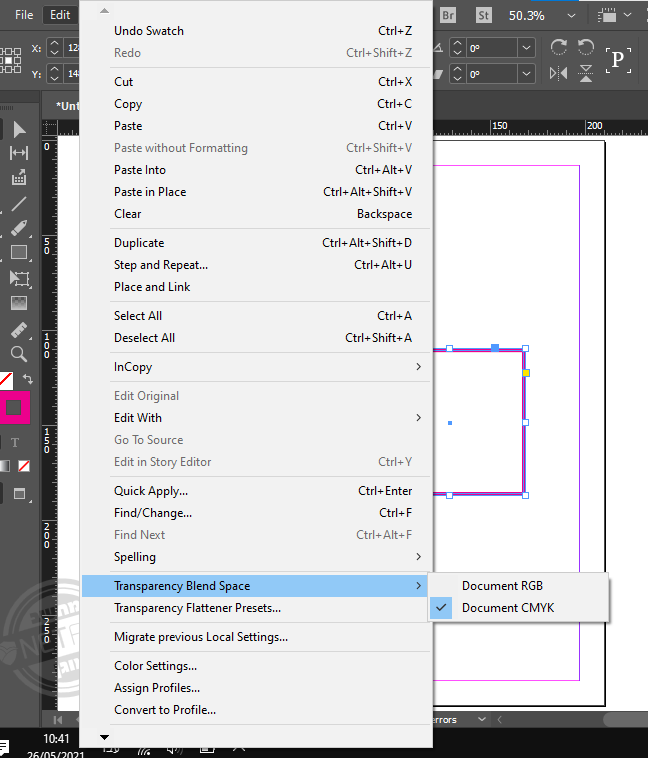Click the magenta stroke color swatch
Image resolution: width=648 pixels, height=758 pixels.
point(15,408)
